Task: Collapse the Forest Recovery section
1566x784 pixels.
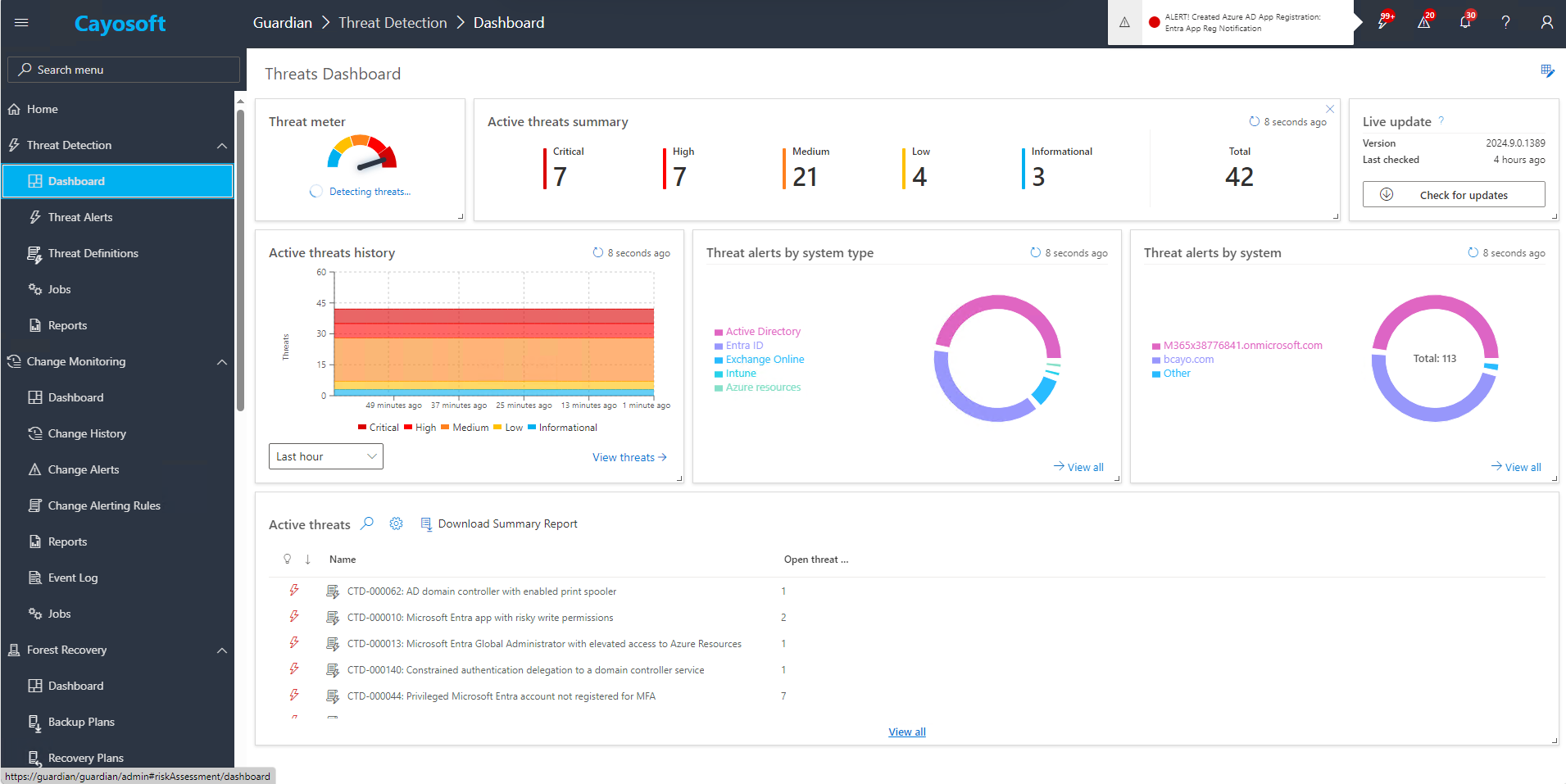Action: (x=222, y=650)
